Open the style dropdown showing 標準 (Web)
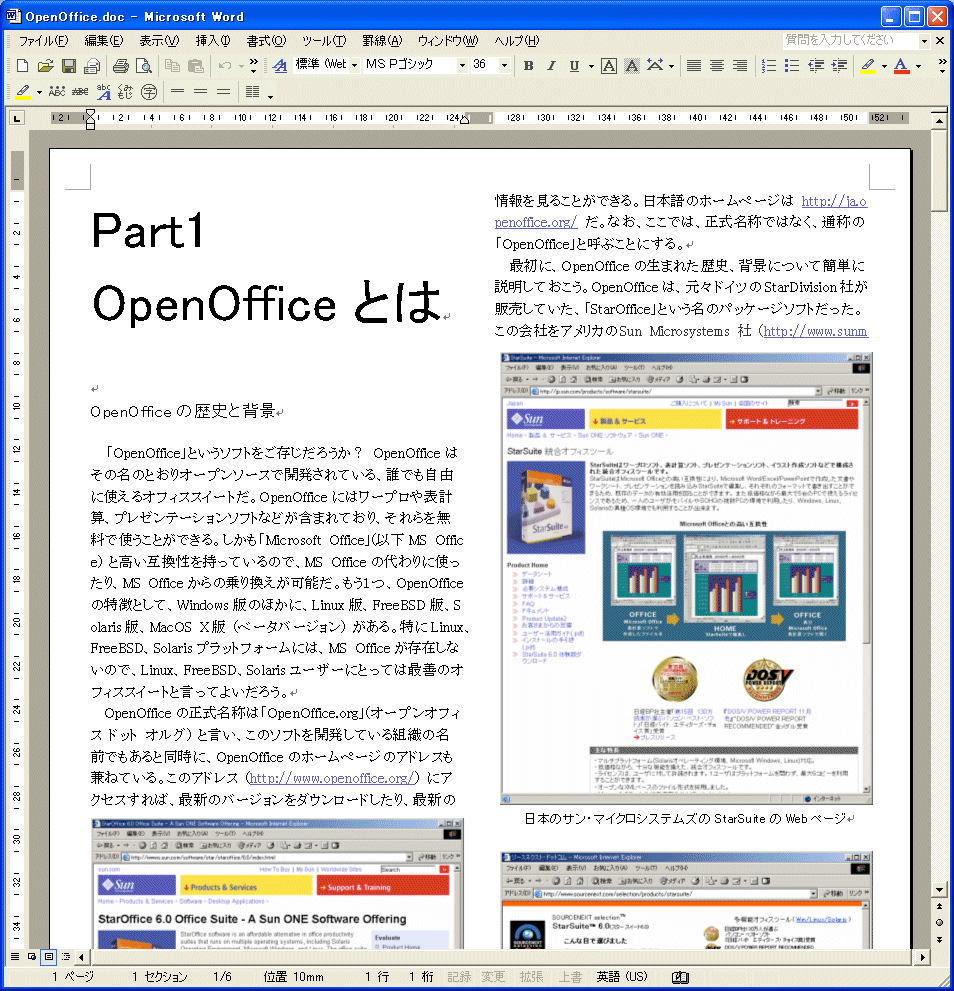This screenshot has height=991, width=954. [x=355, y=65]
